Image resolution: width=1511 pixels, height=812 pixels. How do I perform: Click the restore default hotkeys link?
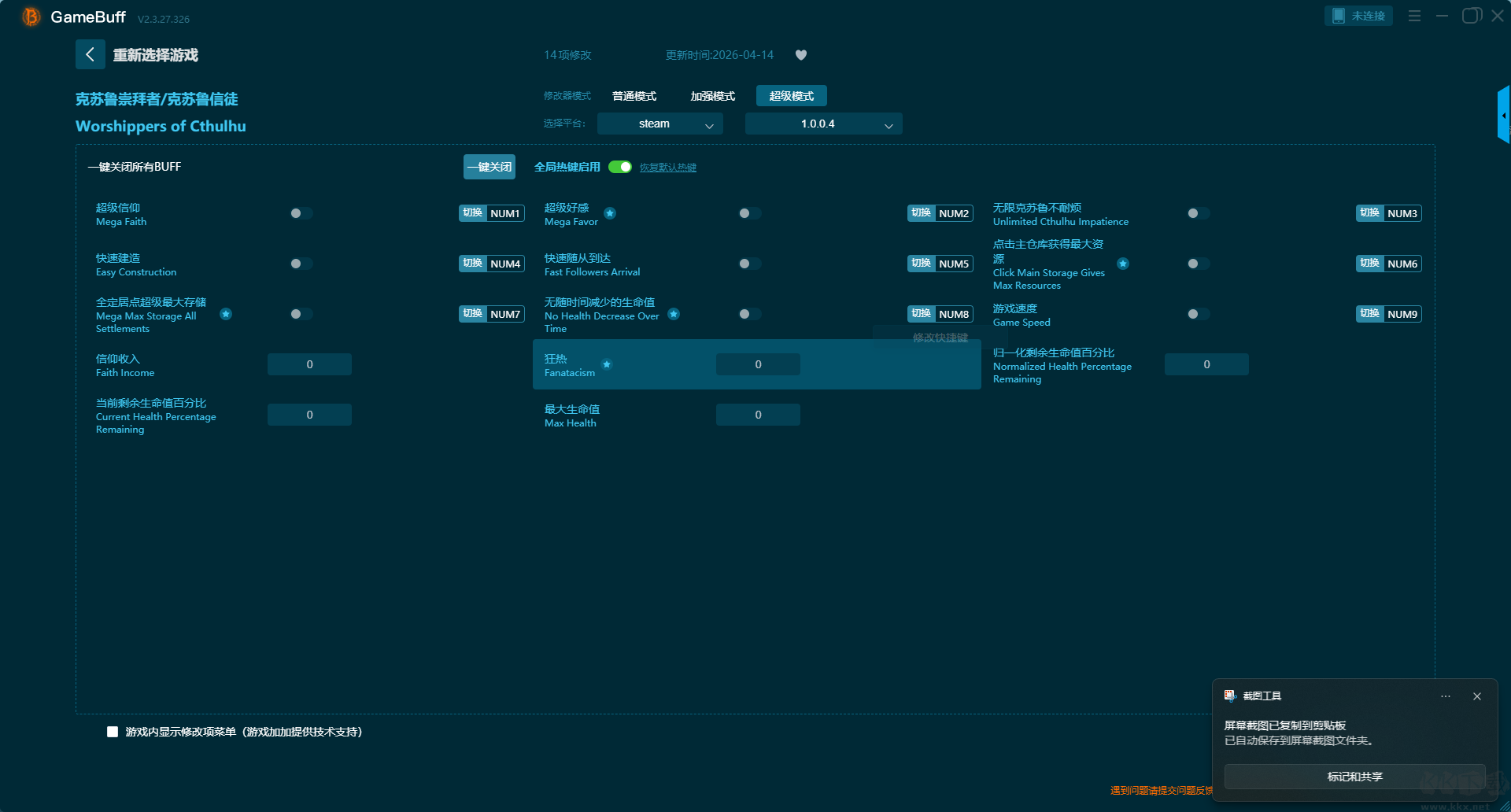[x=668, y=168]
